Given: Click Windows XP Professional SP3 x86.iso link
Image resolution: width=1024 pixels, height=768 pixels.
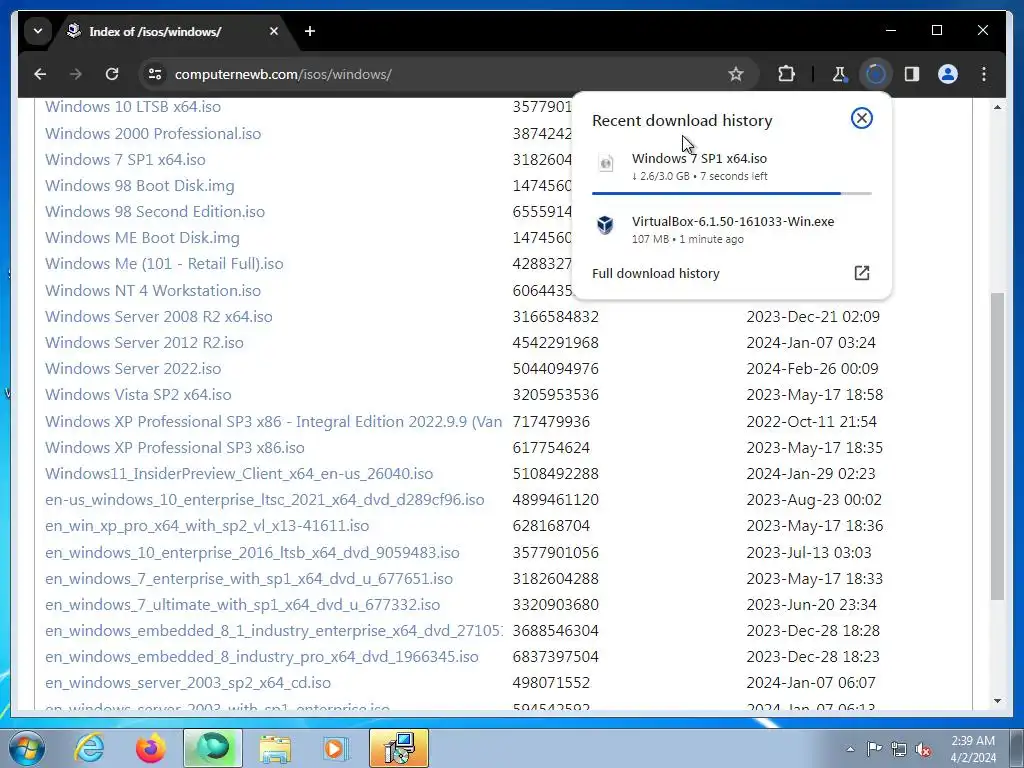Looking at the screenshot, I should [x=174, y=448].
